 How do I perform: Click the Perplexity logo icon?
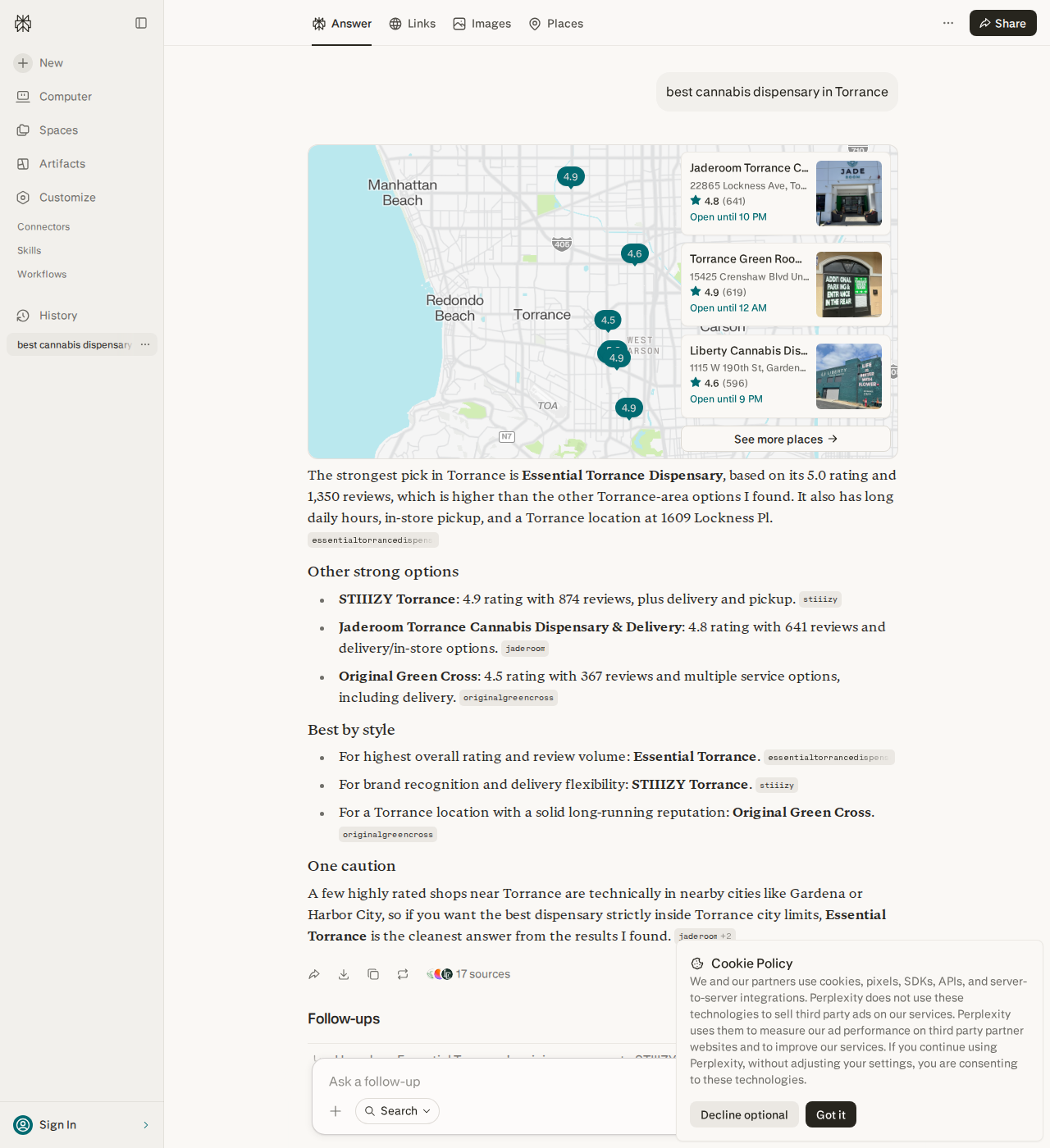[x=23, y=24]
